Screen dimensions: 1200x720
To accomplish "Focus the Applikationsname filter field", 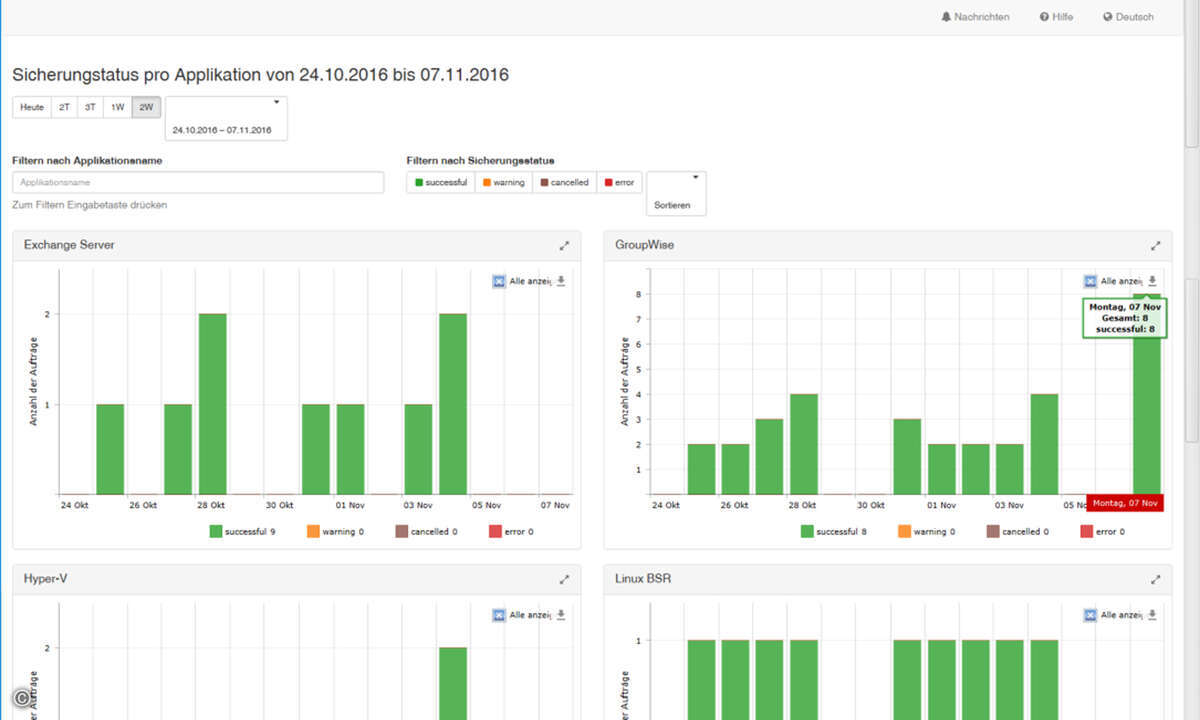I will click(198, 183).
